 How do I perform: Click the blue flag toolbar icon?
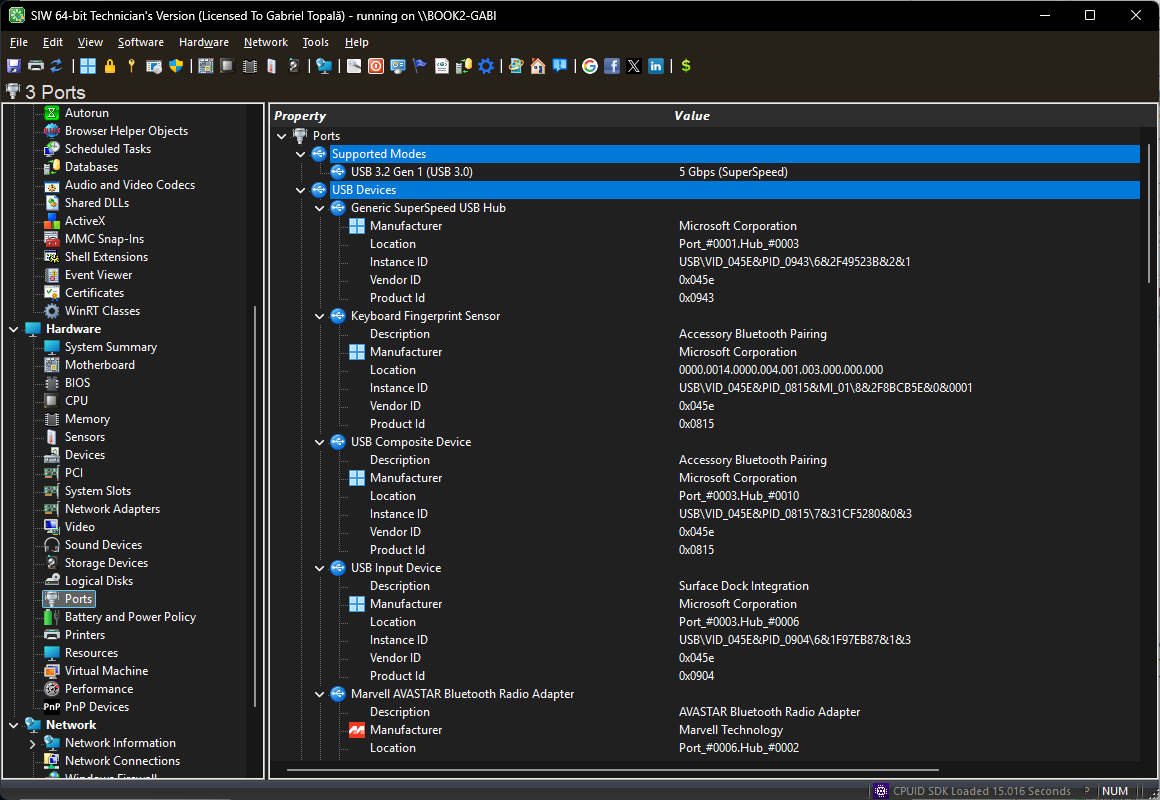pyautogui.click(x=419, y=66)
